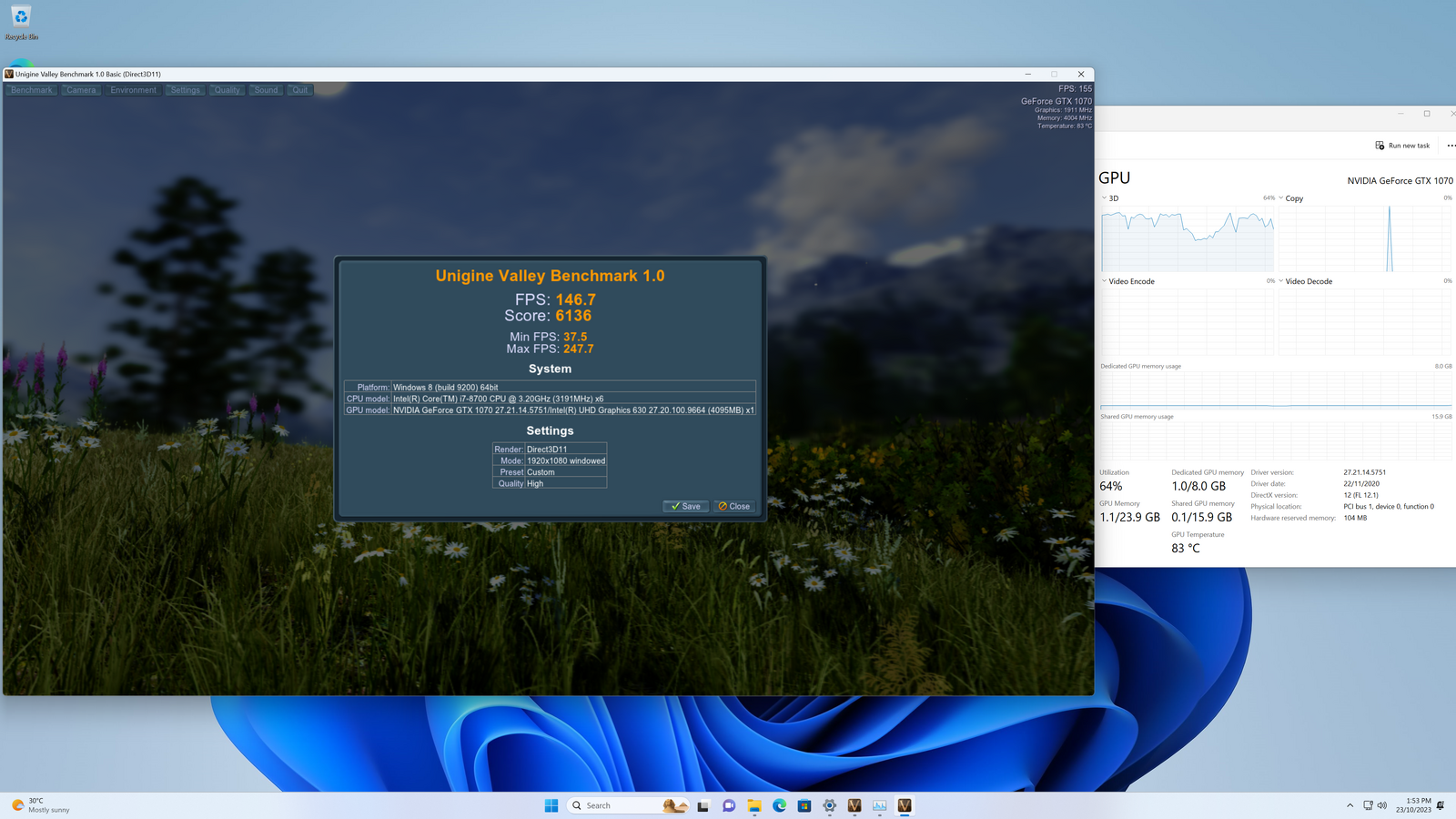Save the Valley benchmark results
This screenshot has height=819, width=1456.
pos(685,506)
